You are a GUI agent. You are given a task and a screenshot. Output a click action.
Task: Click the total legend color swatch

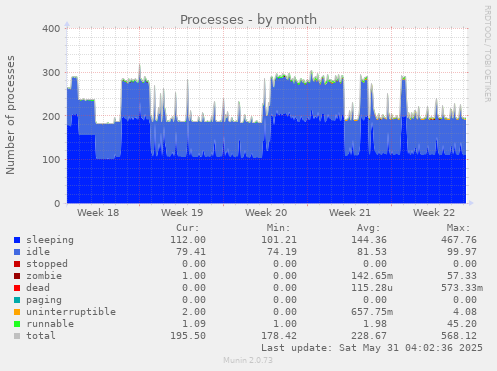[x=17, y=336]
